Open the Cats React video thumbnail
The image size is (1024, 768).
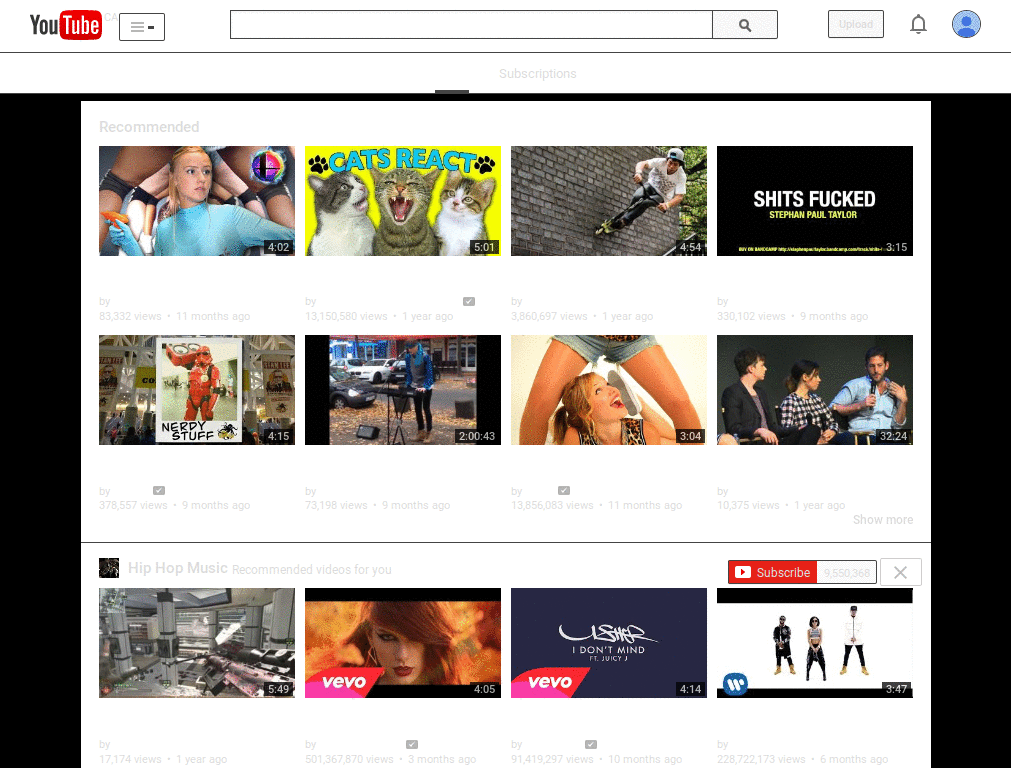[x=403, y=201]
